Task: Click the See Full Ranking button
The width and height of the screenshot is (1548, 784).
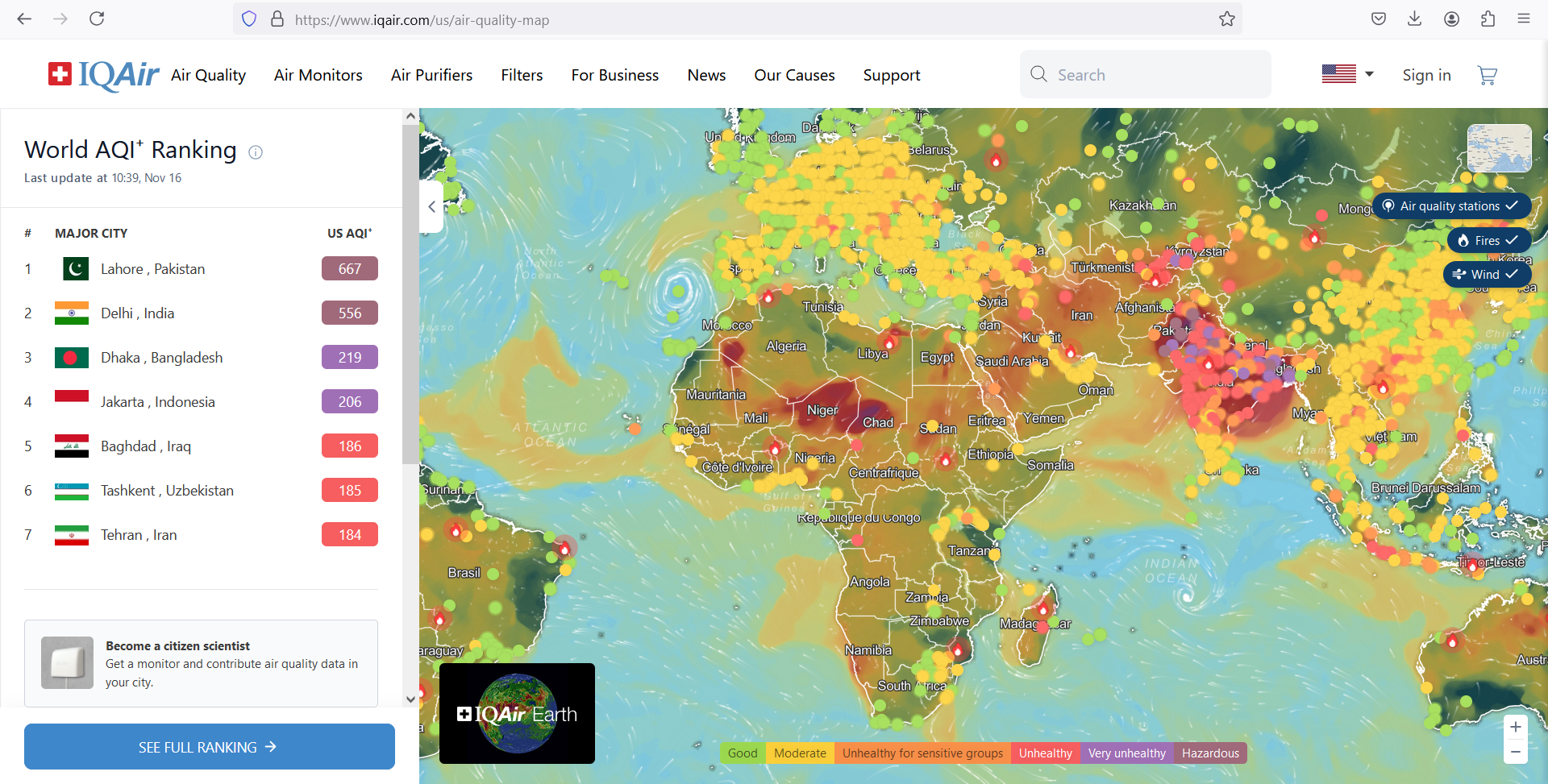Action: (209, 747)
